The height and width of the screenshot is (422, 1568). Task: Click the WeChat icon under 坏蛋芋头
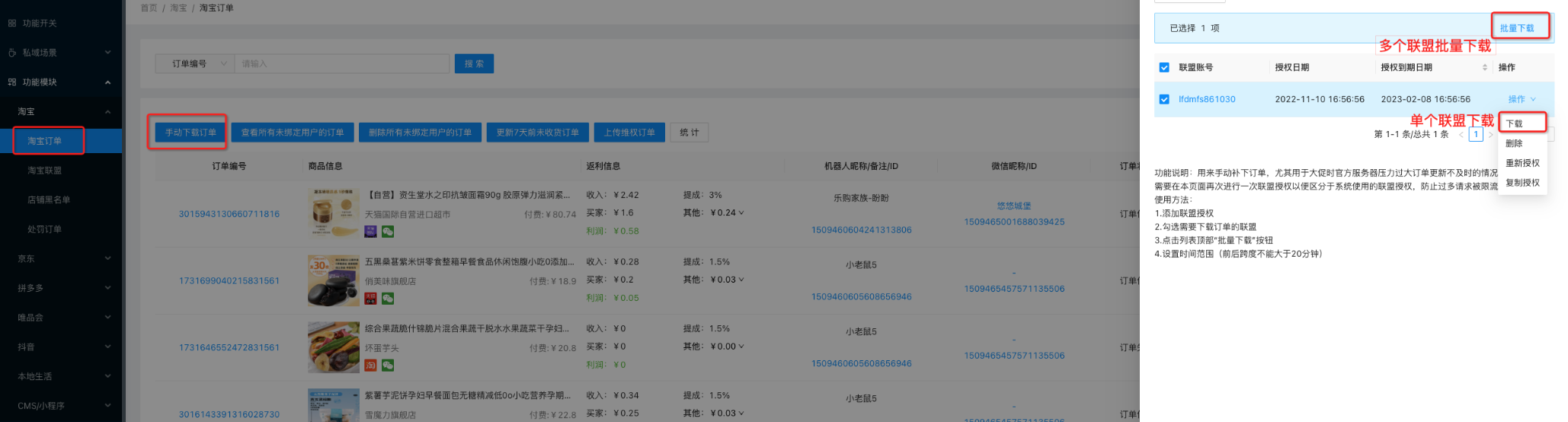[388, 366]
